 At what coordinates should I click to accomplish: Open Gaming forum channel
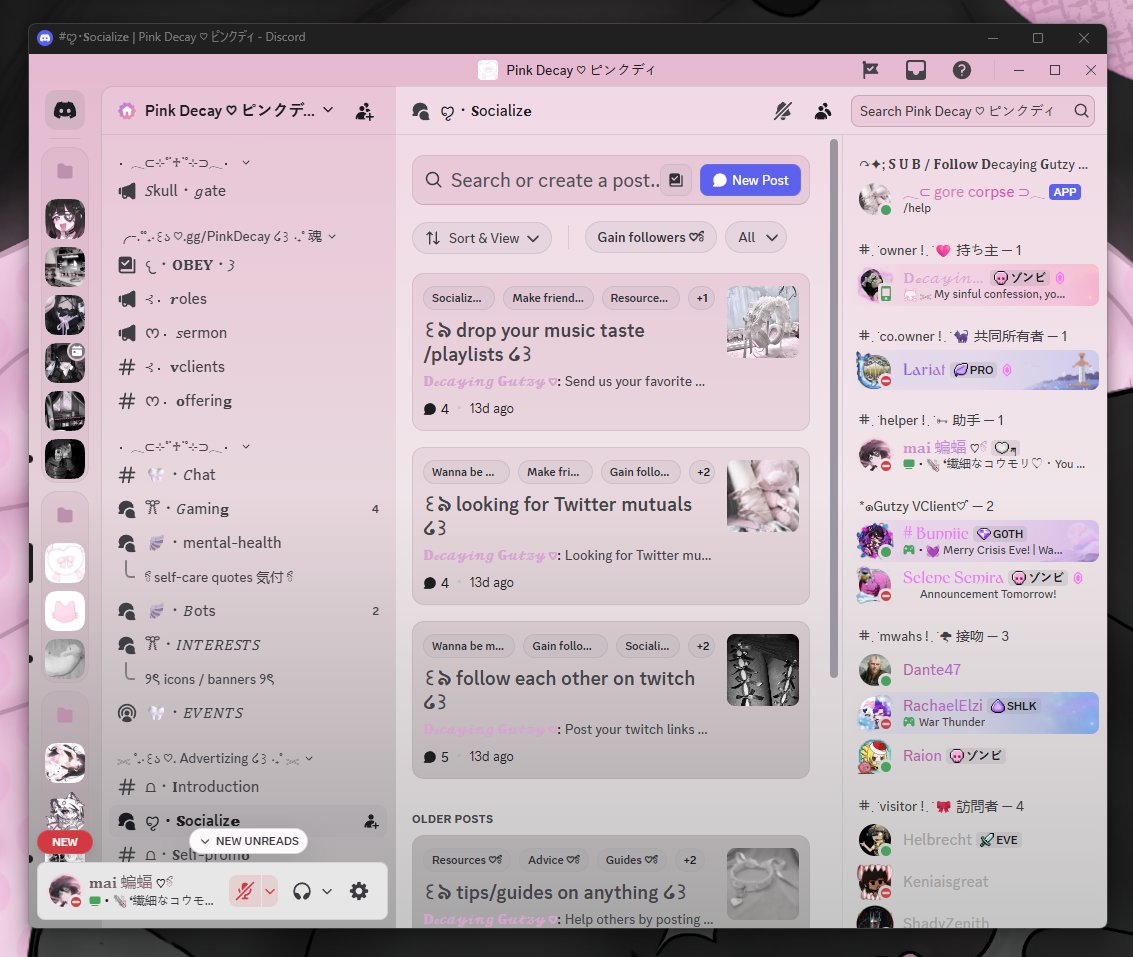coord(248,509)
